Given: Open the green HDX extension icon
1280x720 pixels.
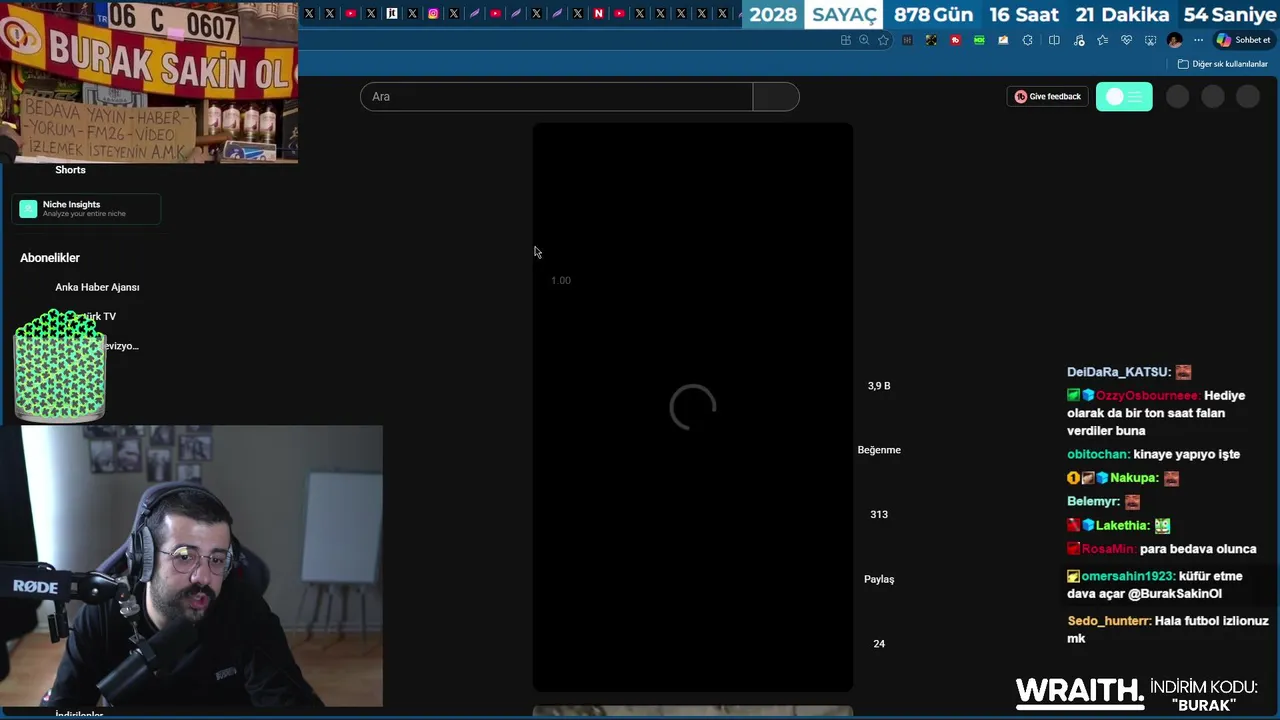Looking at the screenshot, I should click(x=979, y=40).
